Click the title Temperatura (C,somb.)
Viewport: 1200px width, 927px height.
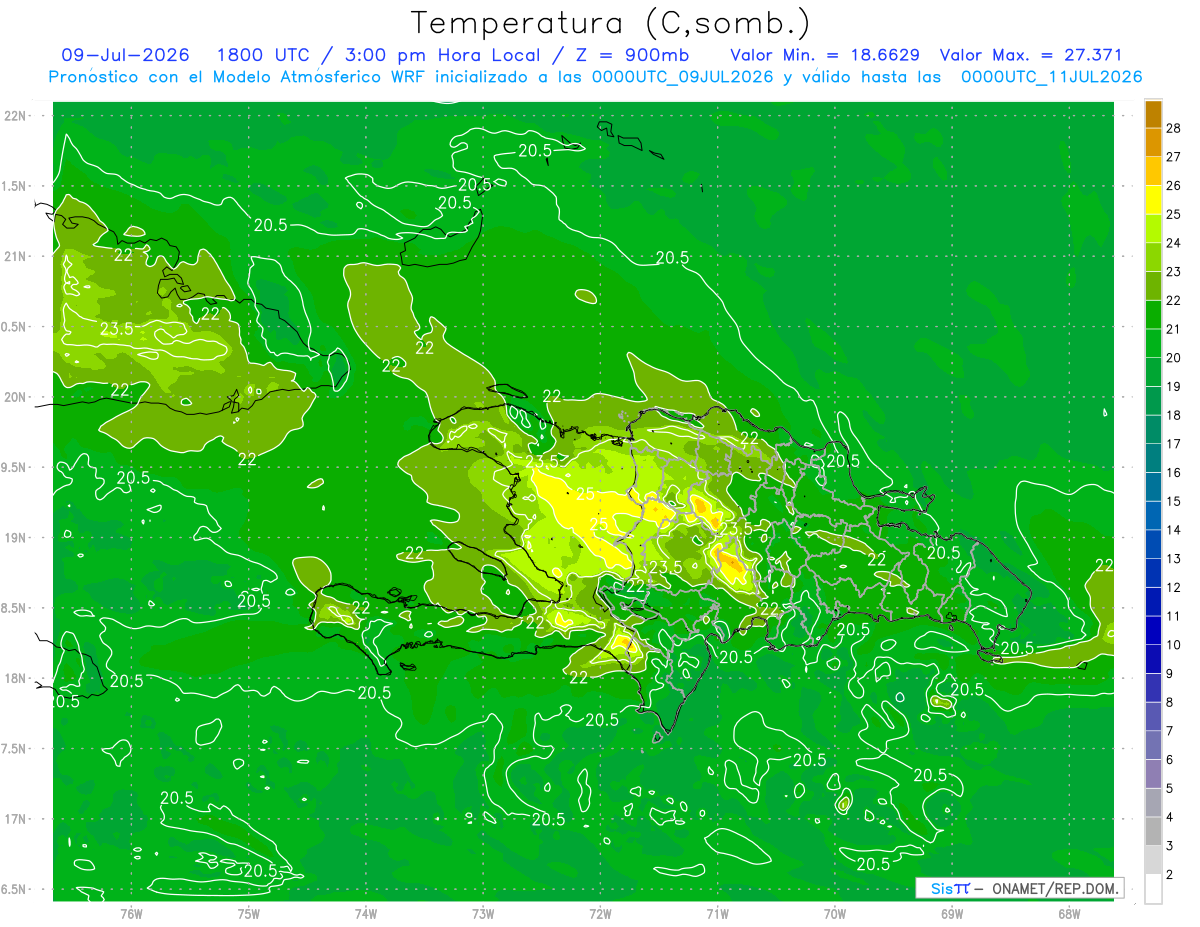[x=611, y=23]
